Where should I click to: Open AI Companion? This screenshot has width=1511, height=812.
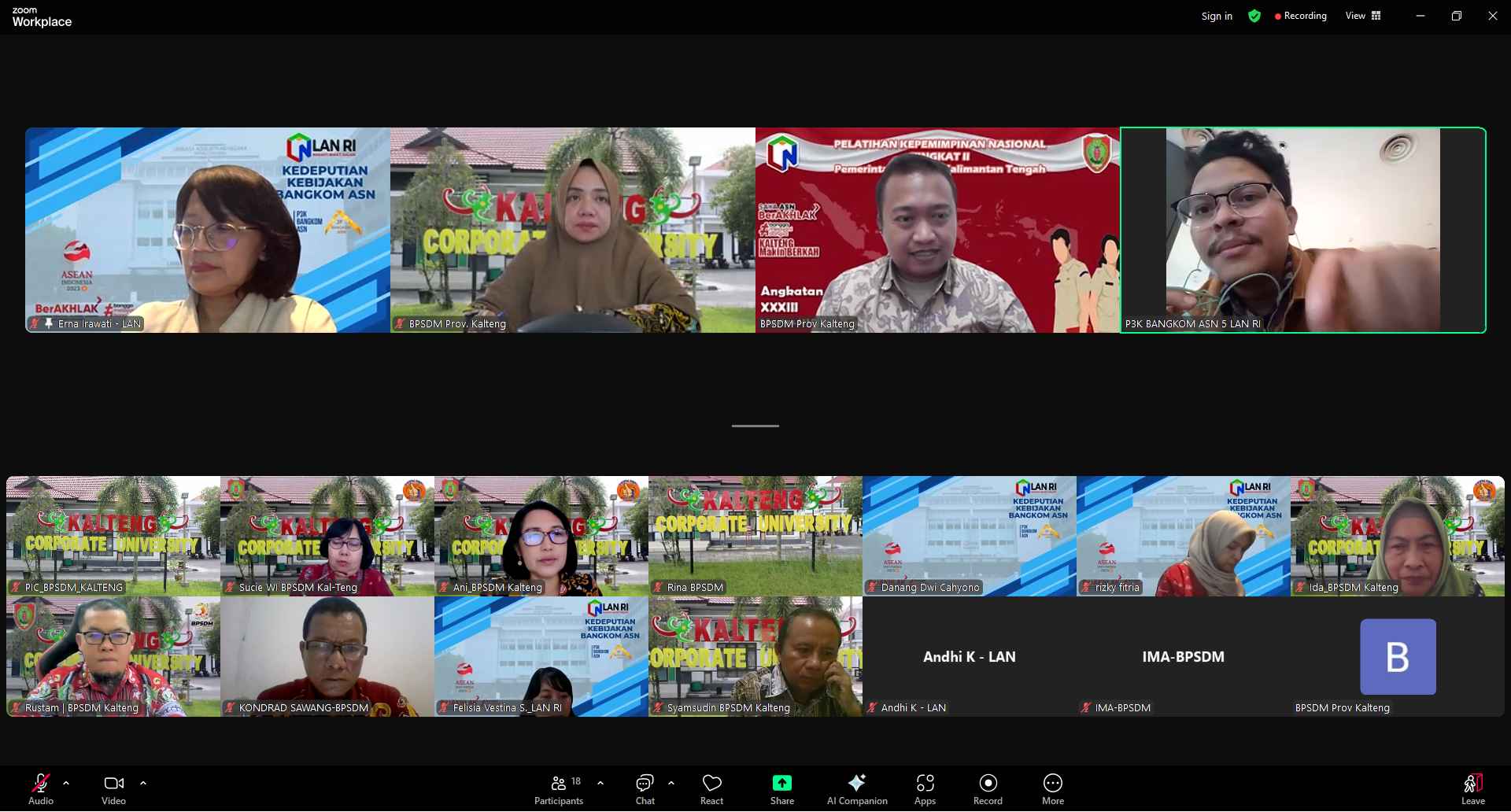coord(856,788)
